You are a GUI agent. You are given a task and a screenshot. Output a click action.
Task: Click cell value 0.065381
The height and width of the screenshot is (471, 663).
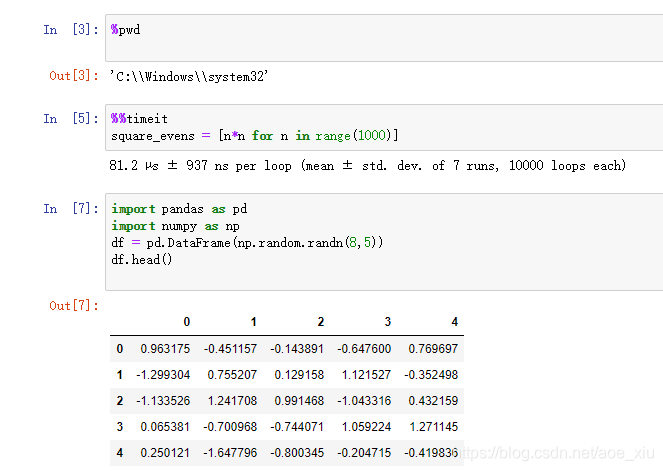(x=165, y=427)
